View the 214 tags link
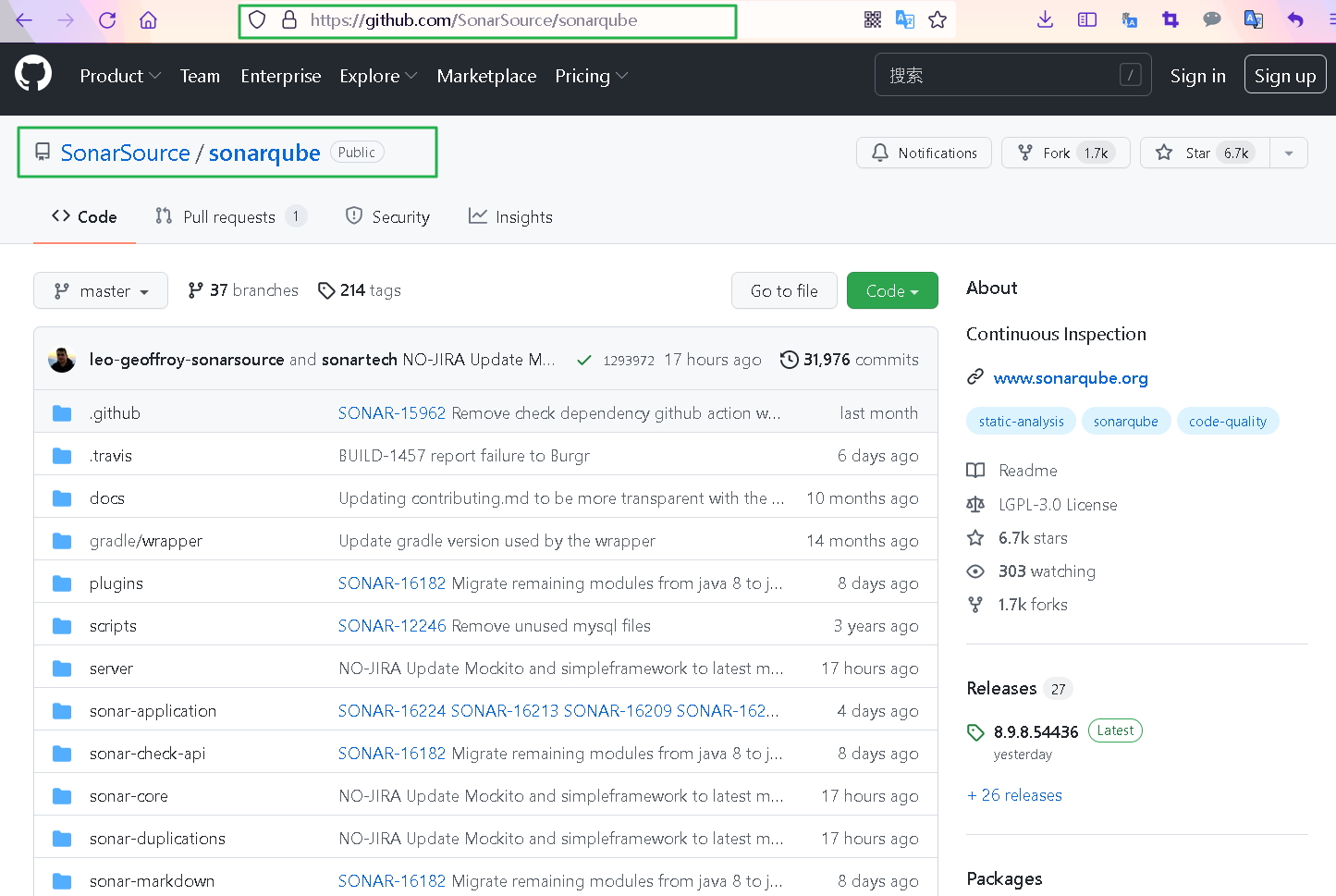Viewport: 1336px width, 896px height. (360, 290)
